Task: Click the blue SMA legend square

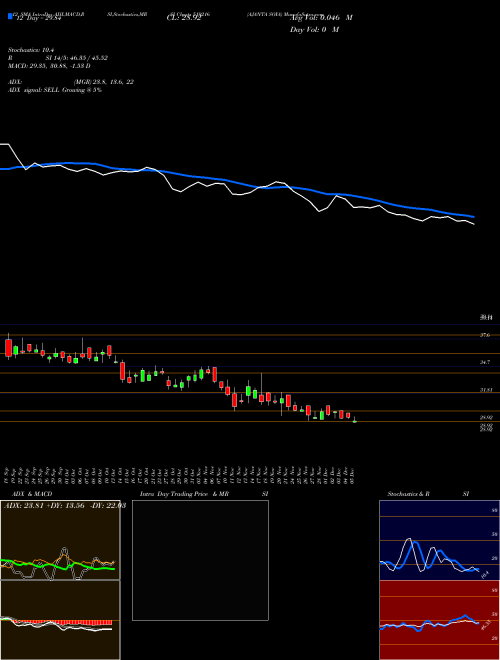Action: (x=10, y=16)
